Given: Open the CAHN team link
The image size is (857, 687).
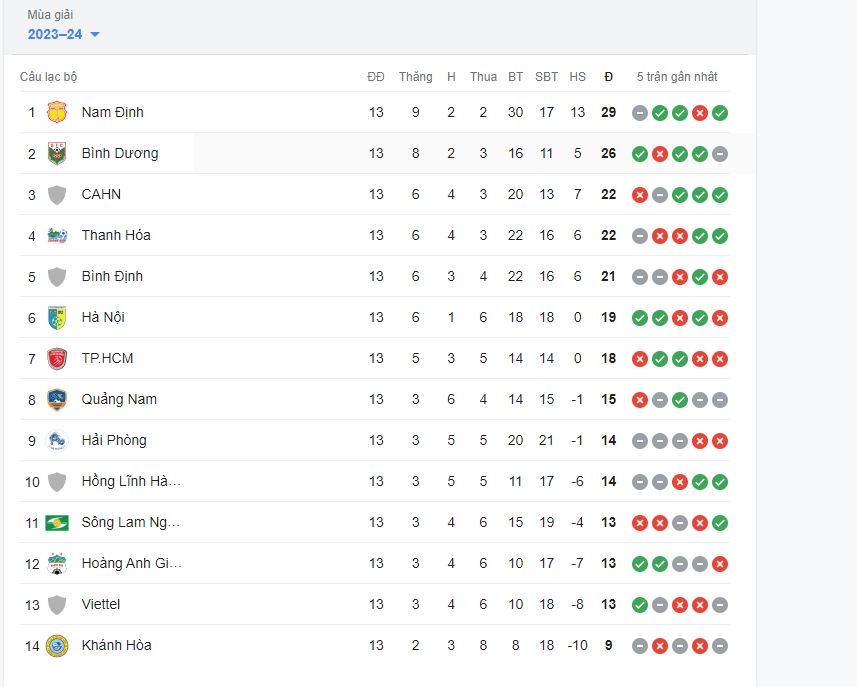Looking at the screenshot, I should [101, 194].
